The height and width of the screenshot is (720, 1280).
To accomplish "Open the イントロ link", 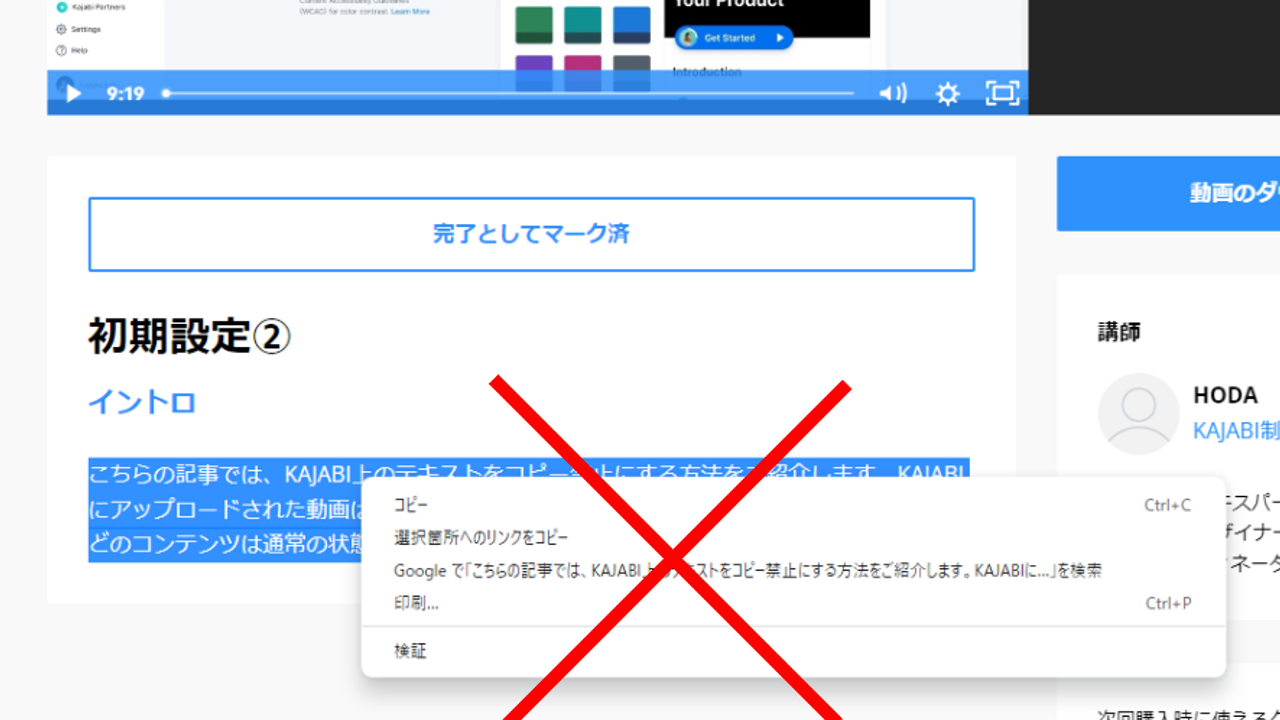I will pos(142,403).
